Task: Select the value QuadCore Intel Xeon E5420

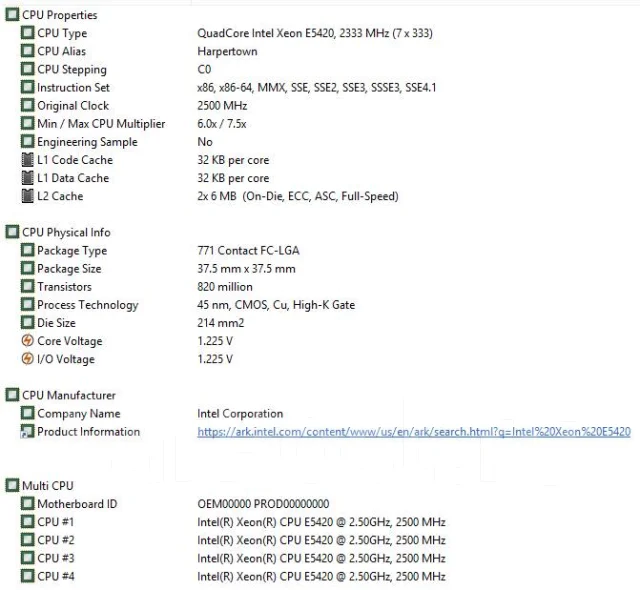Action: (x=315, y=33)
